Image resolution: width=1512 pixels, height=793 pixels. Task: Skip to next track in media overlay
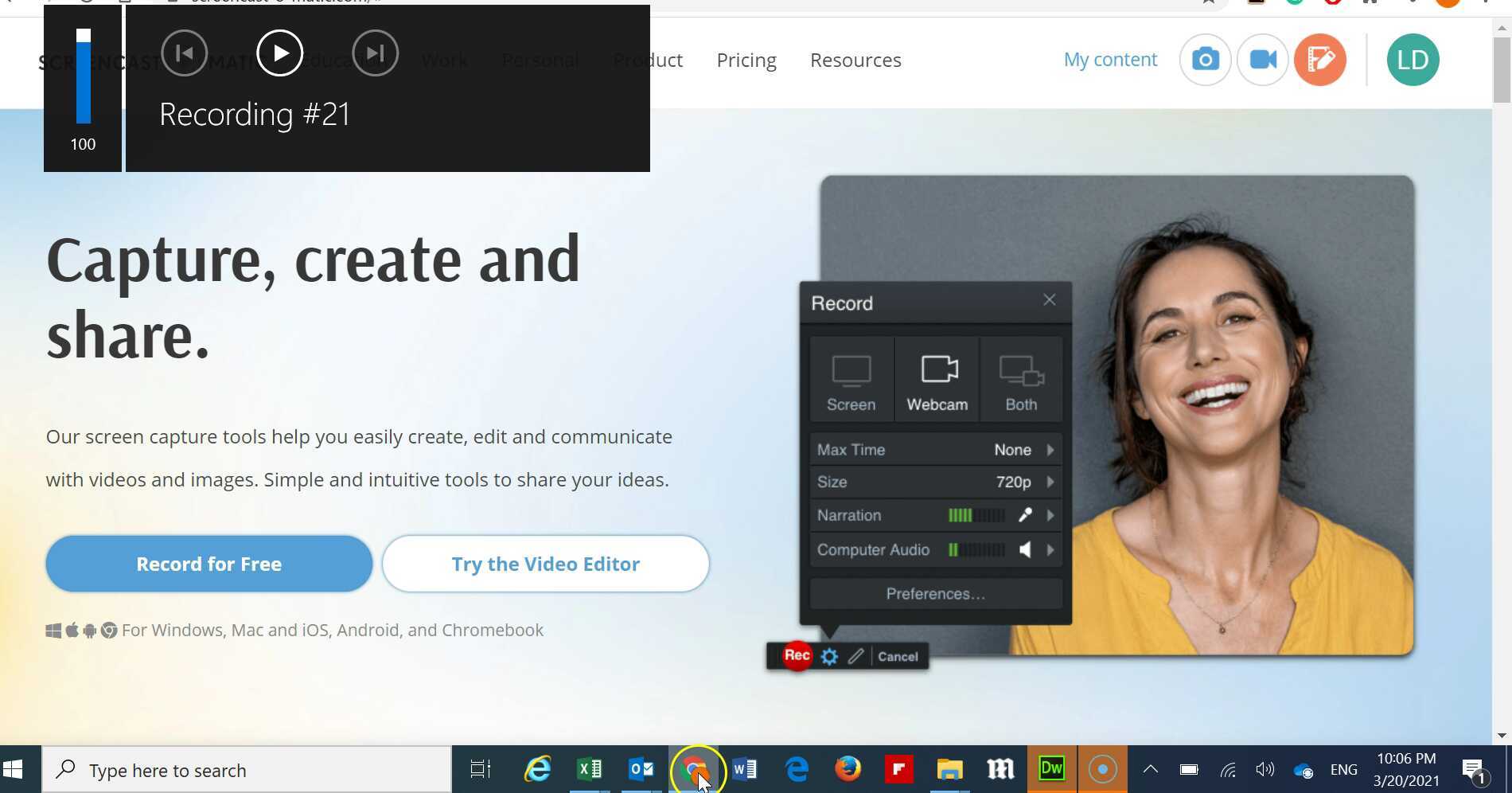(x=375, y=53)
